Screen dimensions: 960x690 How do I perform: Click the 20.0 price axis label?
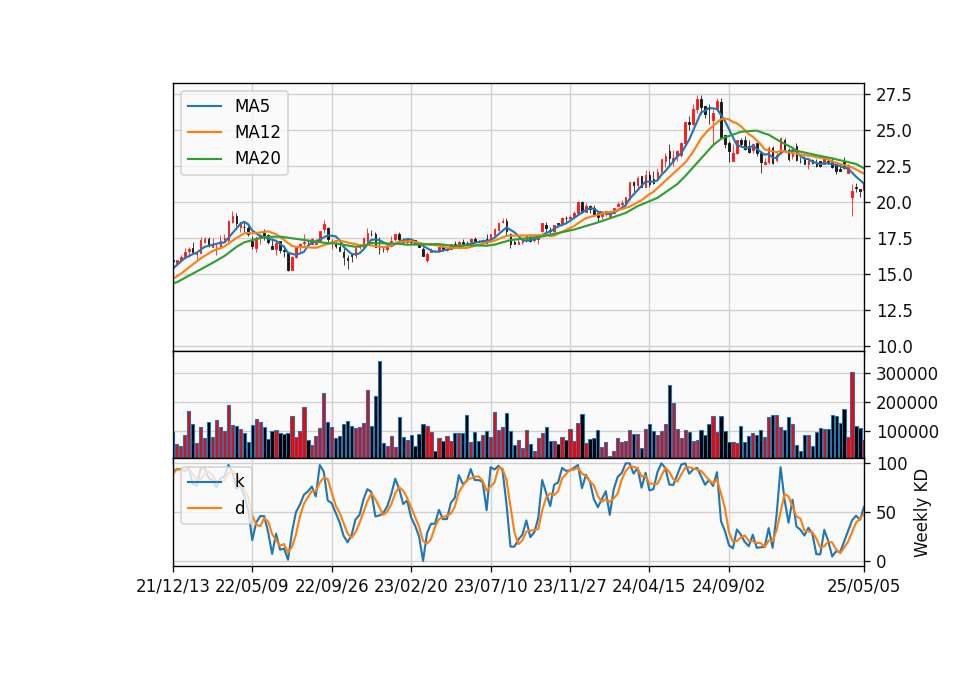click(893, 203)
